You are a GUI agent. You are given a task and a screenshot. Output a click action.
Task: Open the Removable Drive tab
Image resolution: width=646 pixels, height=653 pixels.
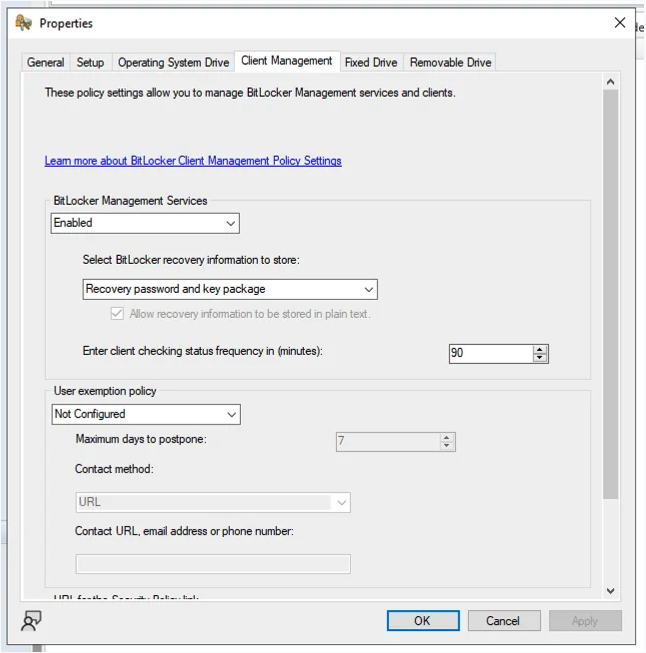450,62
